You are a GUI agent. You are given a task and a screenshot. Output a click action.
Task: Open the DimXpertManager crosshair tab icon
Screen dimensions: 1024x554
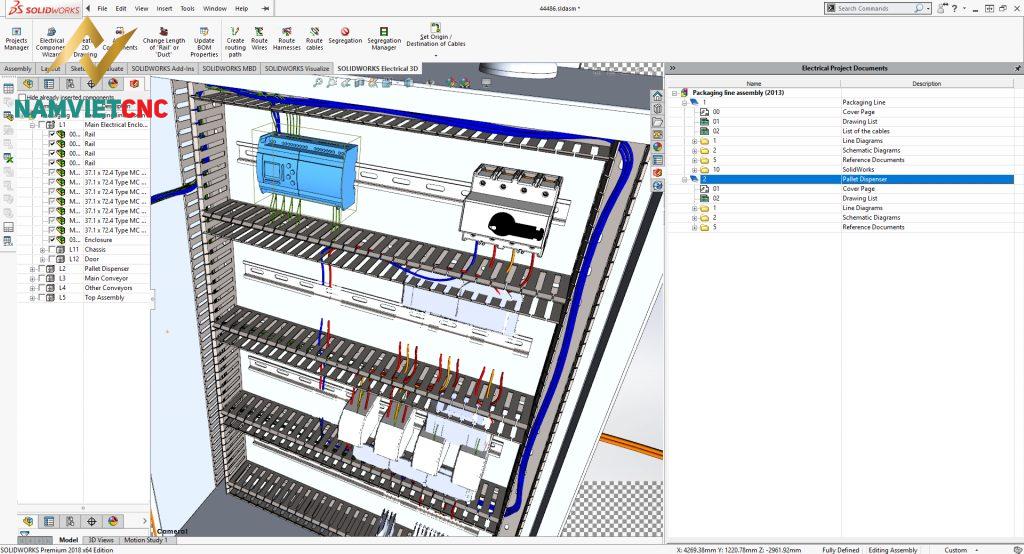[91, 84]
